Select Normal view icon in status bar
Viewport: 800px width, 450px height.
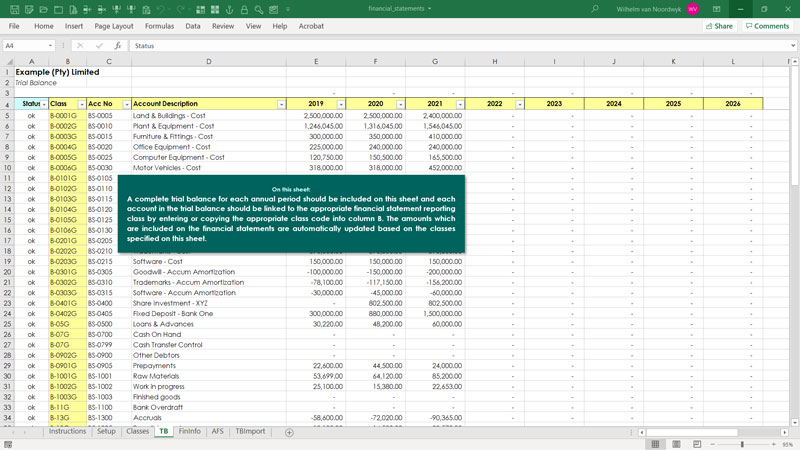pyautogui.click(x=656, y=444)
